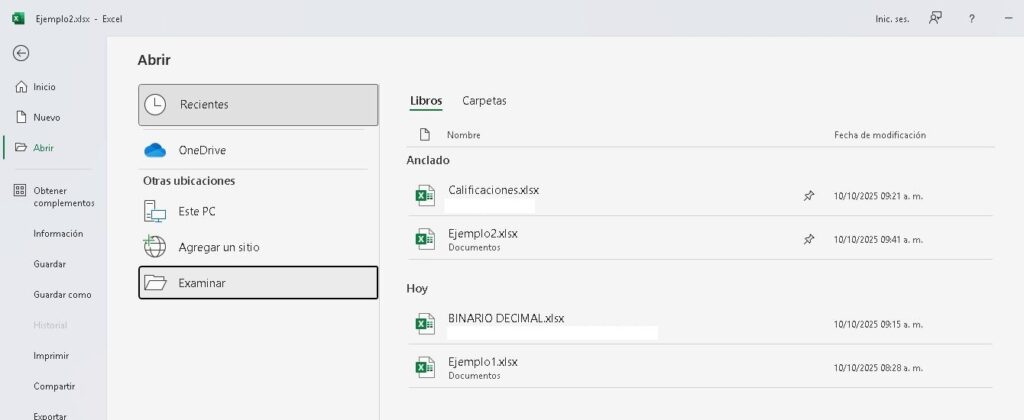Click the date 10/10/2025 08:28 a. m.
Viewport: 1024px width, 420px height.
point(878,368)
